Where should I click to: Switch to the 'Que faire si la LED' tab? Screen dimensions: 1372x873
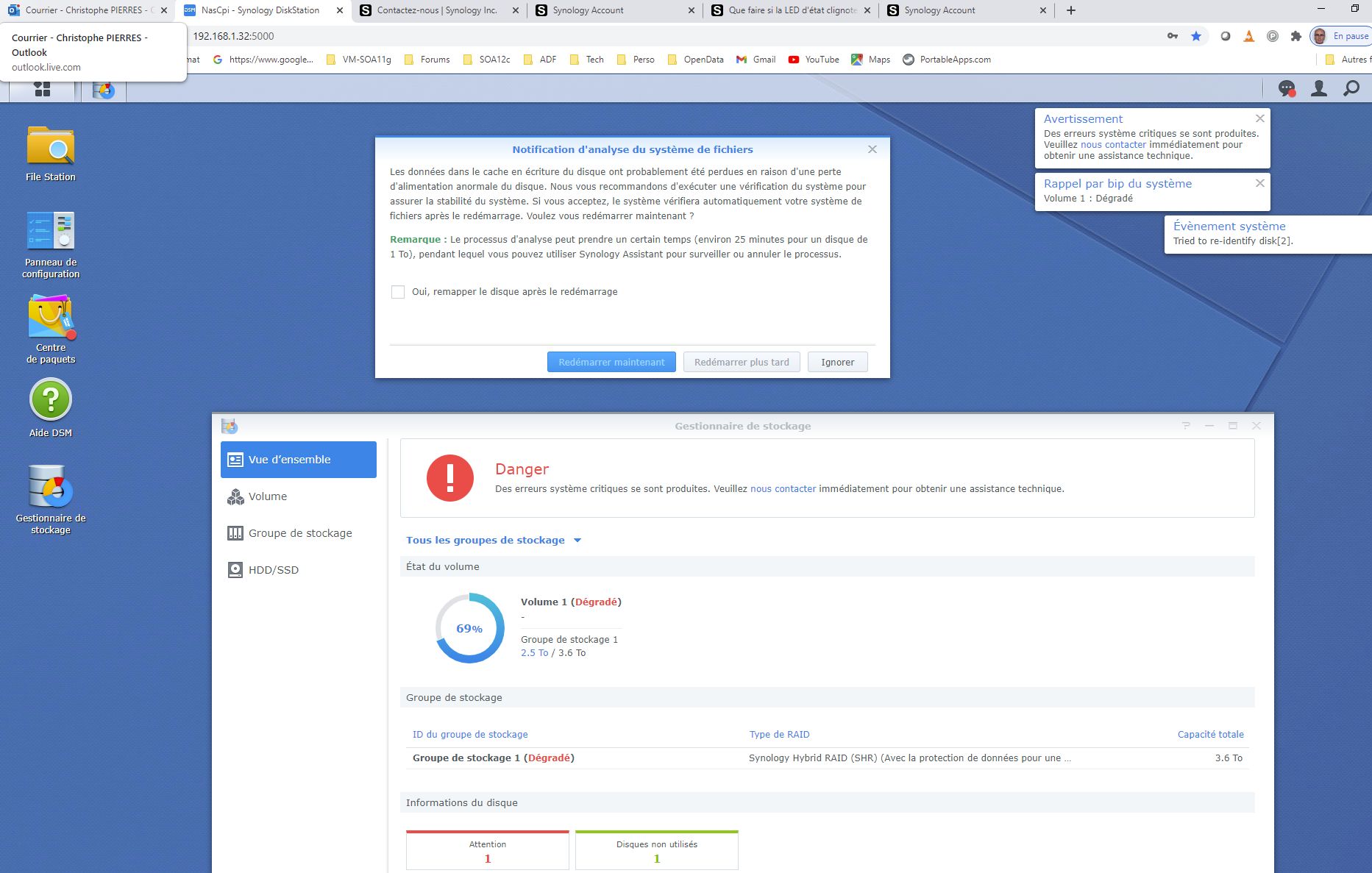pos(791,10)
